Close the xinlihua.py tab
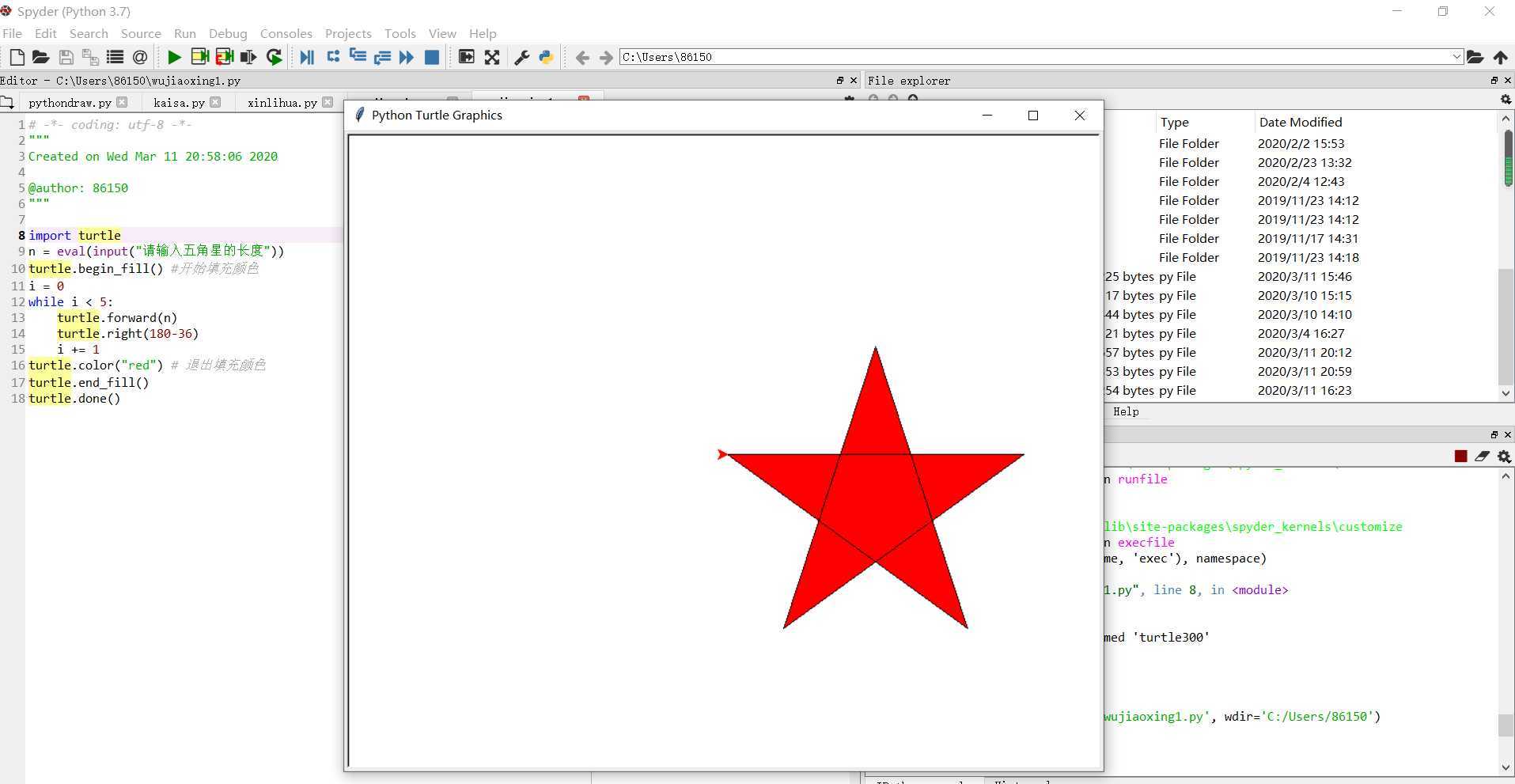The height and width of the screenshot is (784, 1515). 328,102
